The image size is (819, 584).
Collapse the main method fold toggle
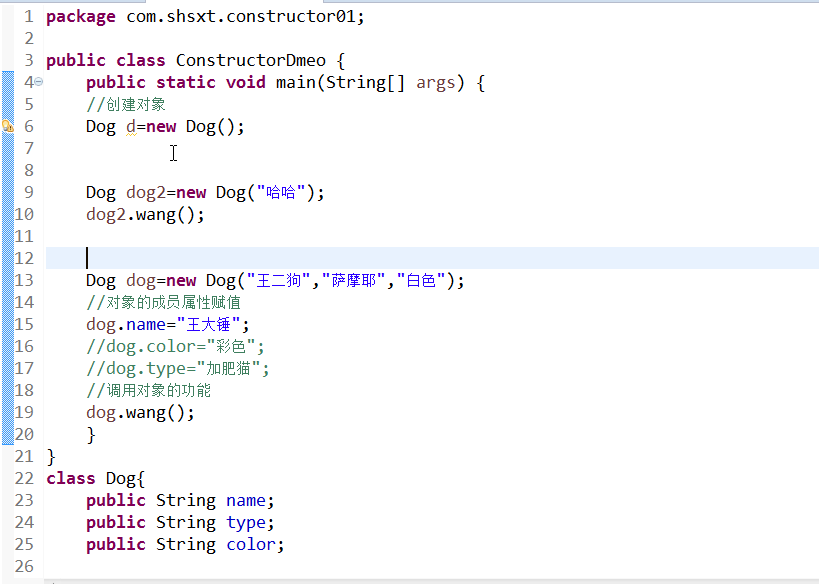point(39,81)
